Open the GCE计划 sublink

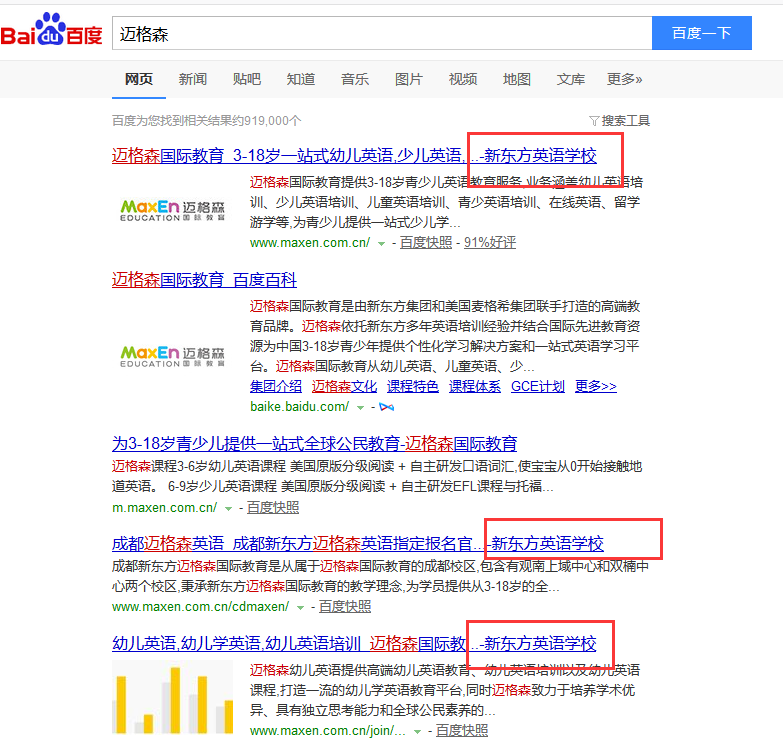coord(538,386)
